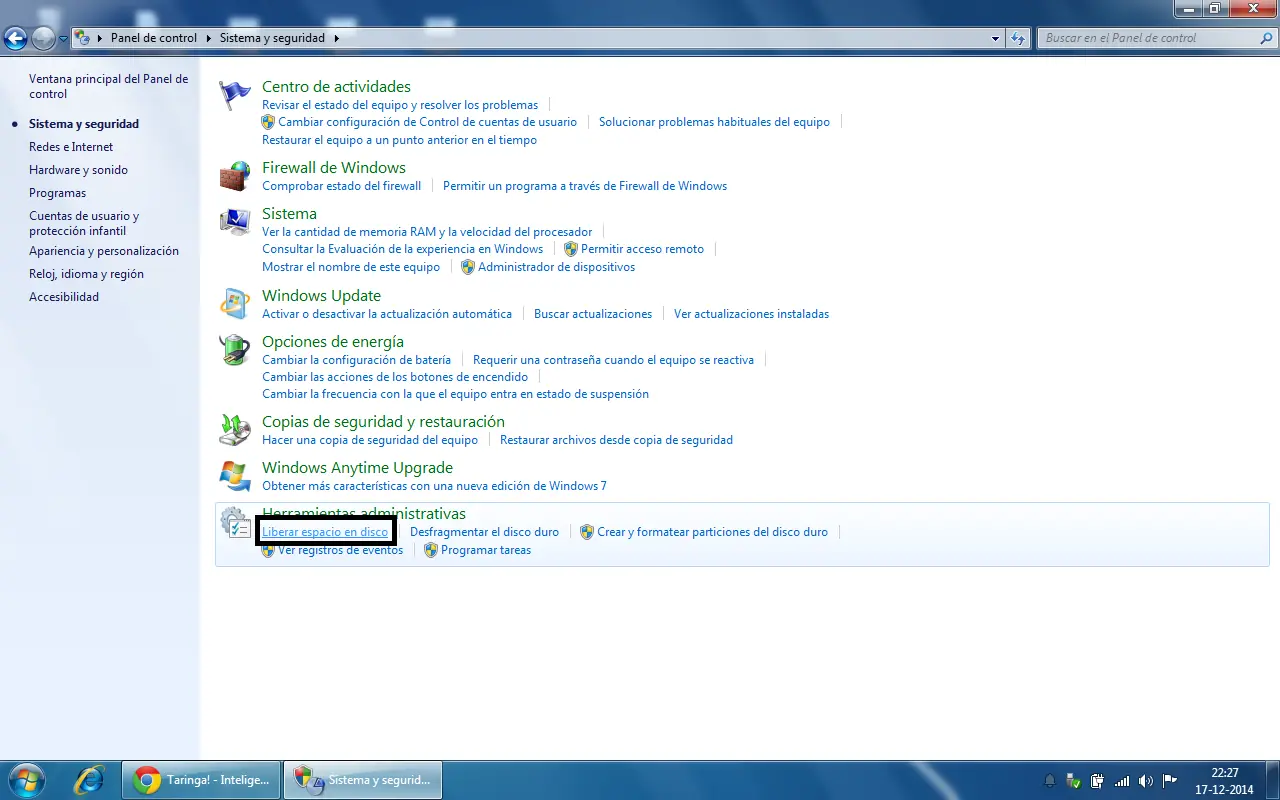This screenshot has width=1280, height=800.
Task: Click Sistema y seguridad in the breadcrumb
Action: click(x=273, y=38)
